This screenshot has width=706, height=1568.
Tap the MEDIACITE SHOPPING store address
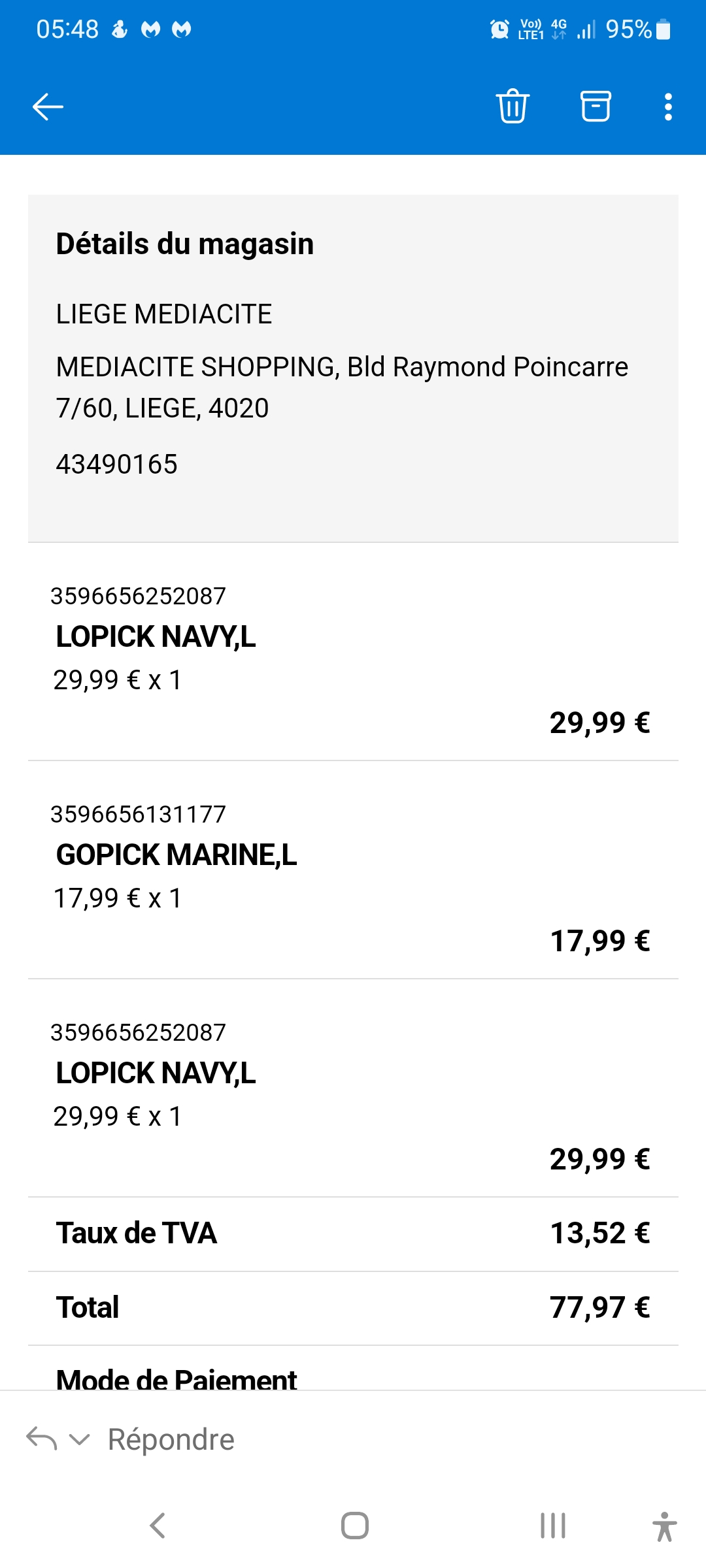pyautogui.click(x=342, y=387)
